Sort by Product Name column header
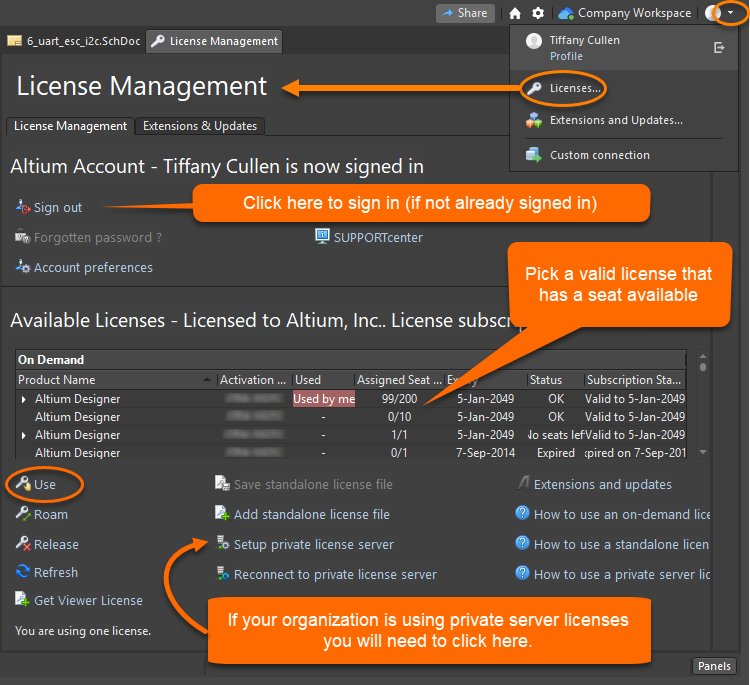Screen dimensions: 750x685 click(115, 380)
